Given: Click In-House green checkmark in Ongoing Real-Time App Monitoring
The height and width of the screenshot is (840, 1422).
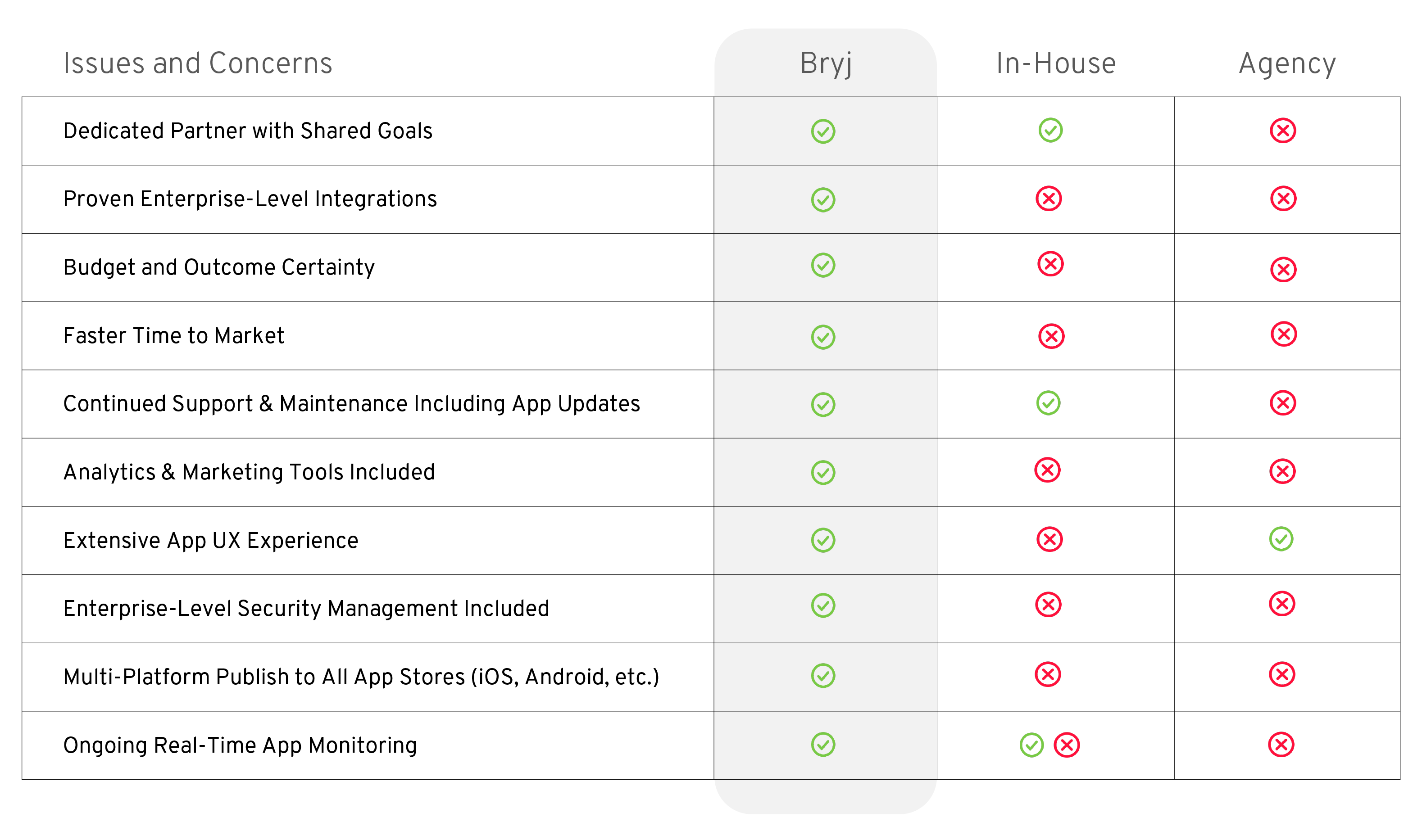Looking at the screenshot, I should tap(1032, 745).
